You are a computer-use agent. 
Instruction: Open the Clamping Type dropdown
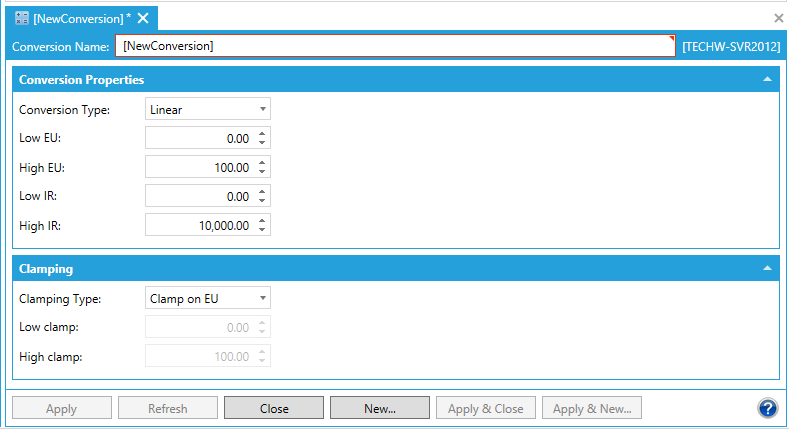(207, 298)
